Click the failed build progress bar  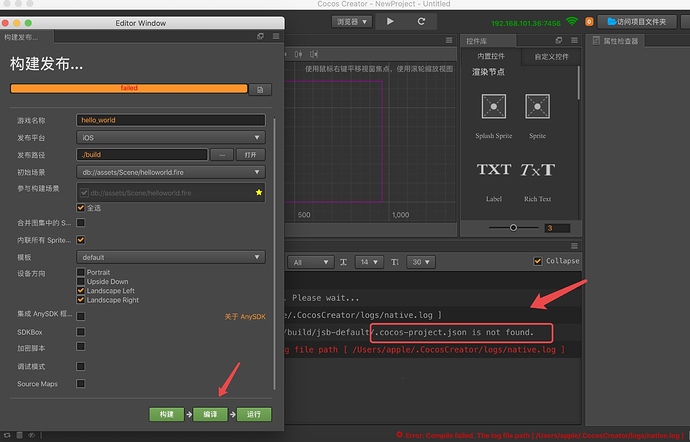click(129, 88)
